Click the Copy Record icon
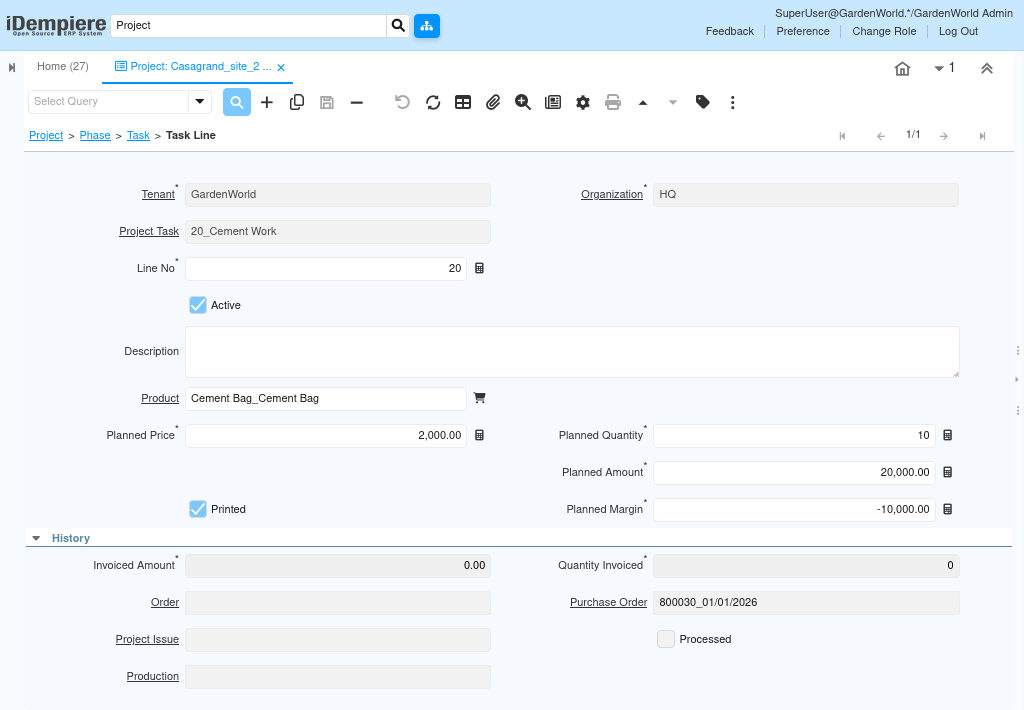 [297, 102]
